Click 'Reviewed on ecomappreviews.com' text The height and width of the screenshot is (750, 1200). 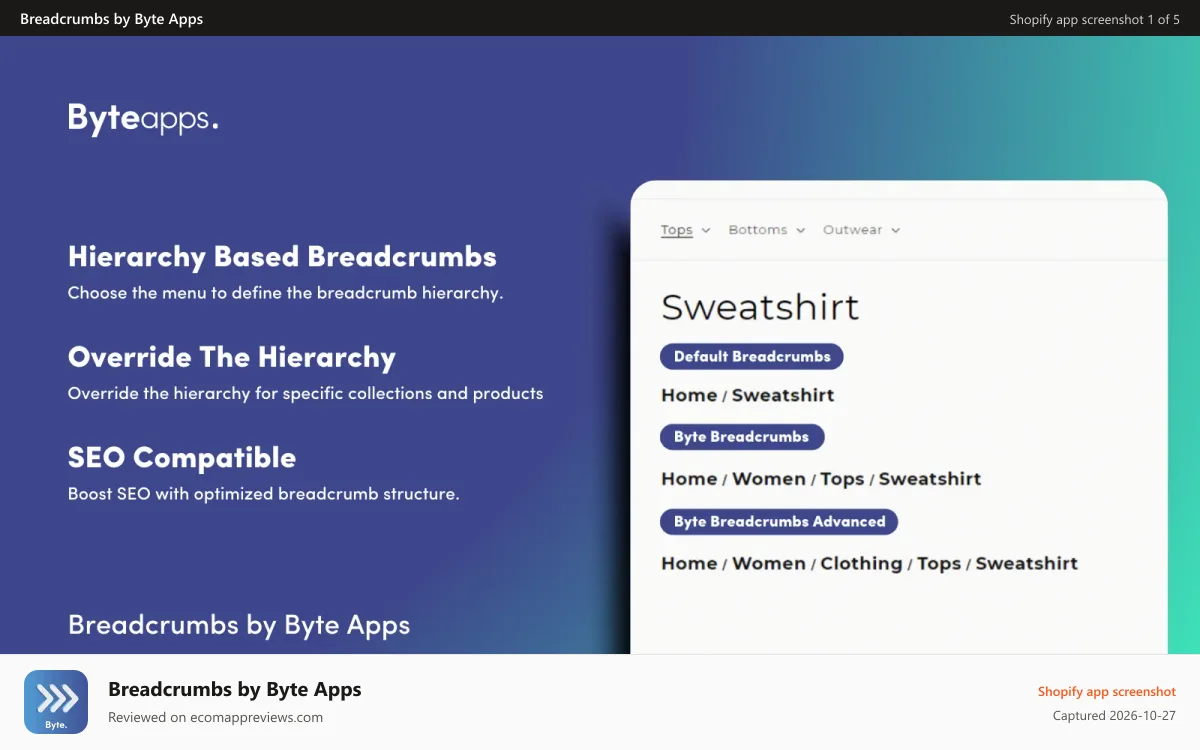click(x=215, y=717)
